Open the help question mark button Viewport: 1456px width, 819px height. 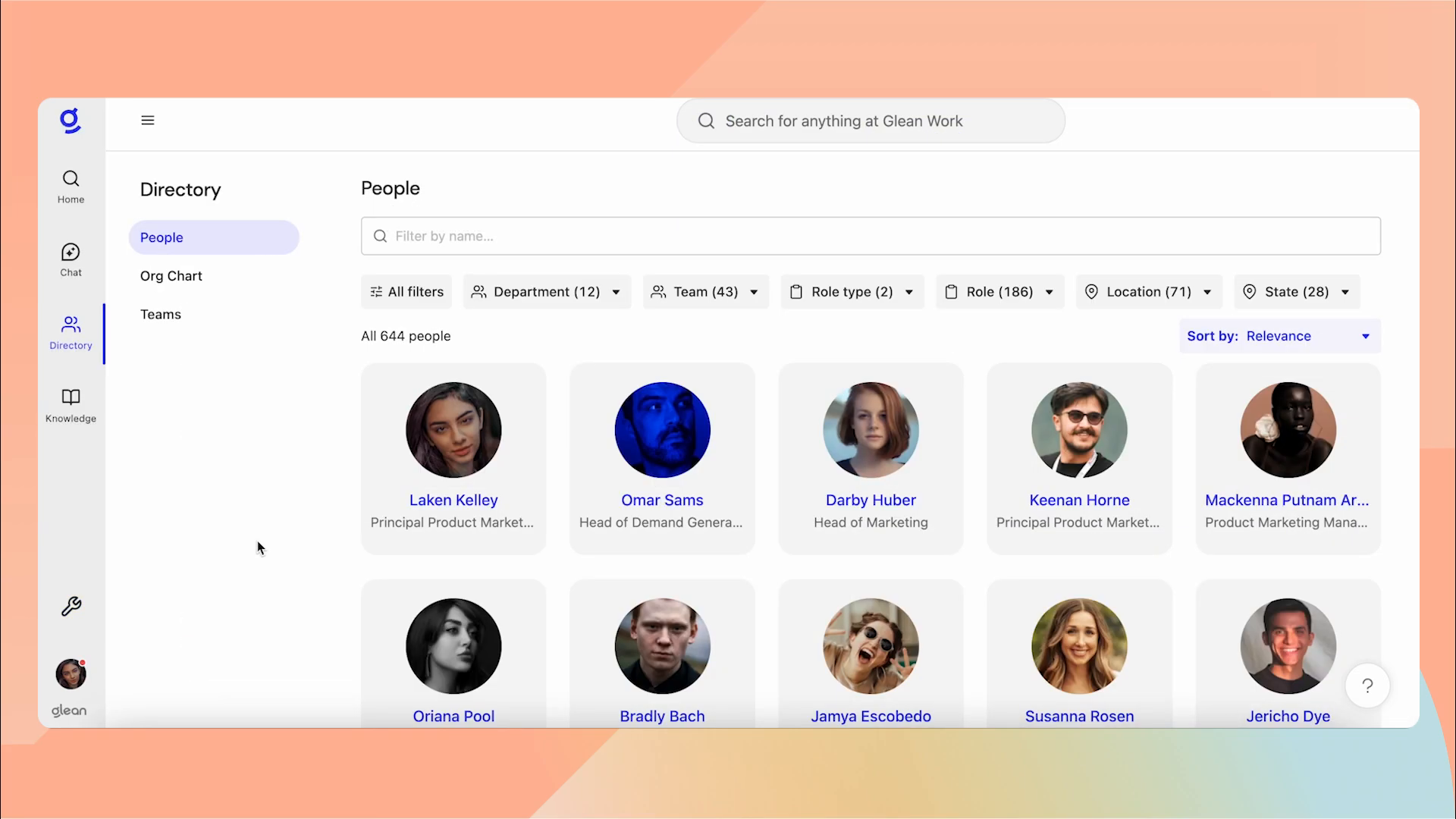coord(1367,685)
